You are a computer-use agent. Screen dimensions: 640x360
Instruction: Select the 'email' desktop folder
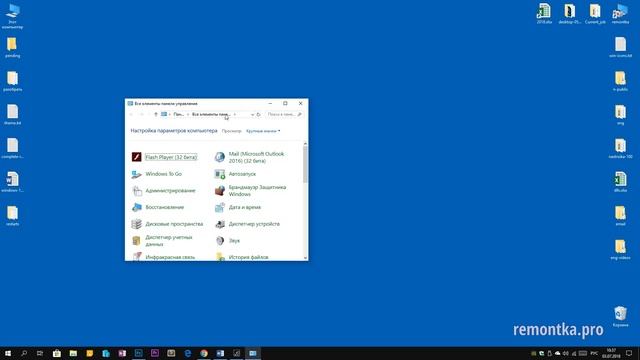[620, 216]
